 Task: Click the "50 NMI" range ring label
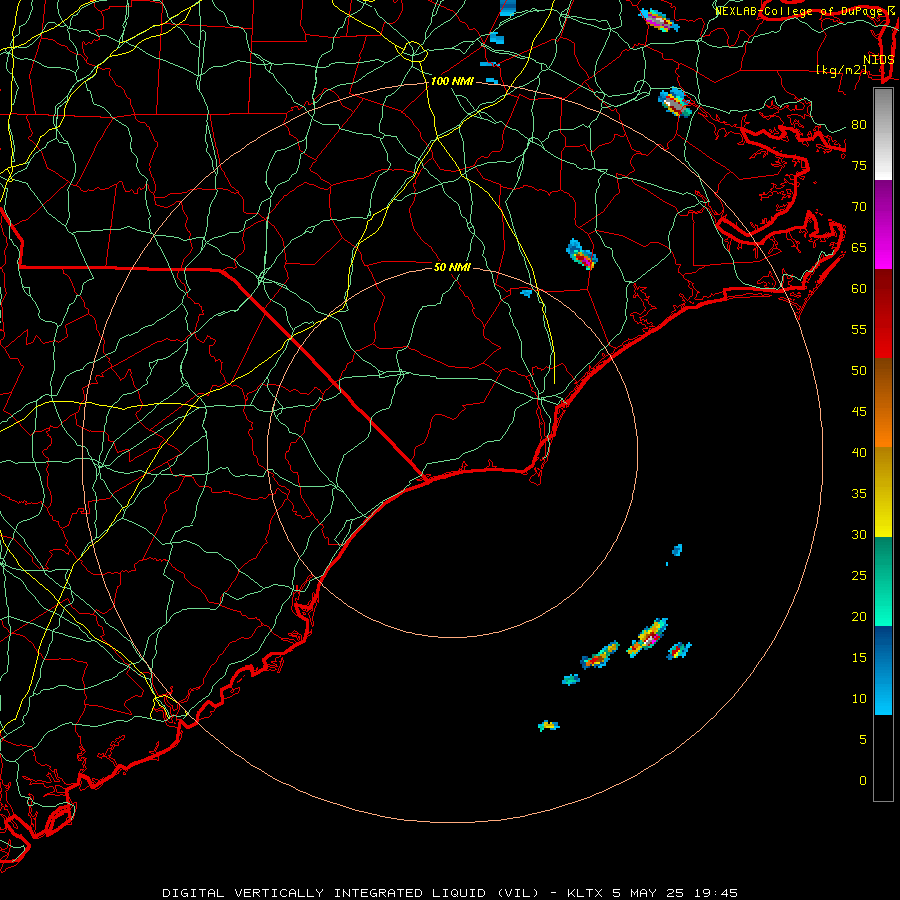pos(452,267)
